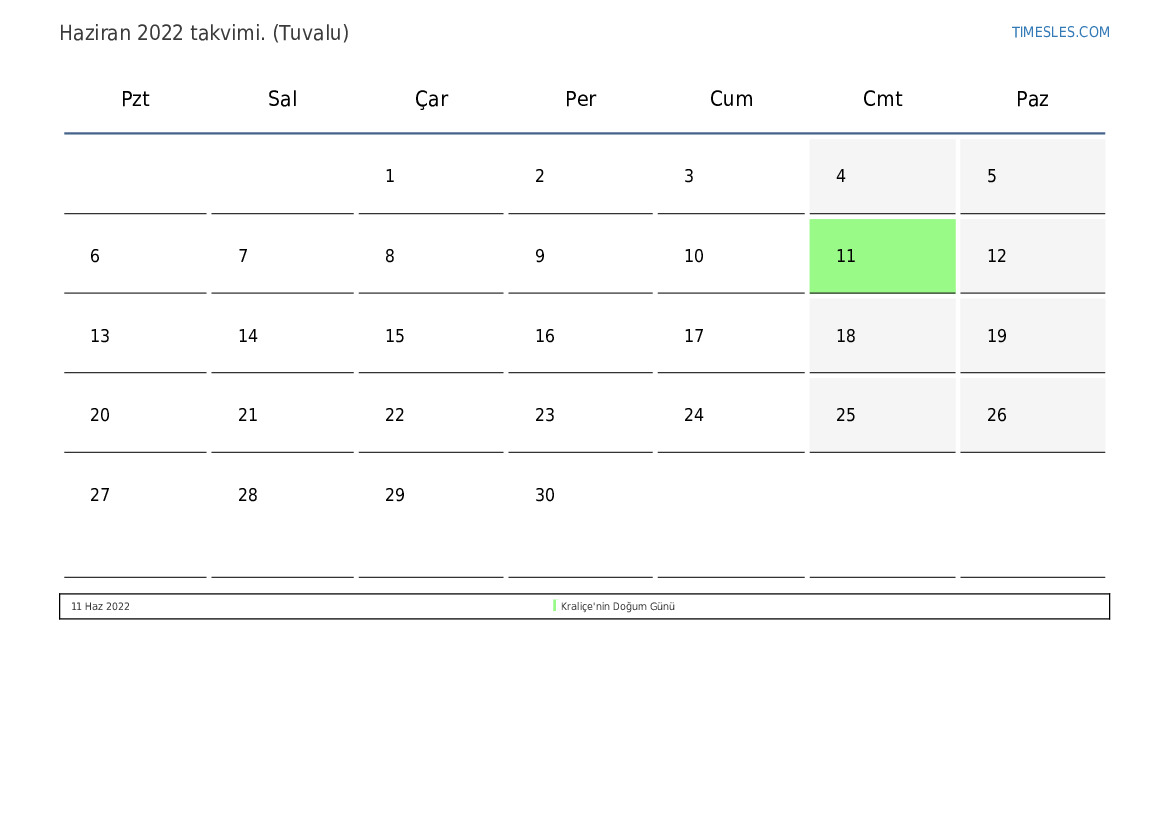Image resolution: width=1169 pixels, height=827 pixels.
Task: Click the Cmt weekday header
Action: [882, 99]
